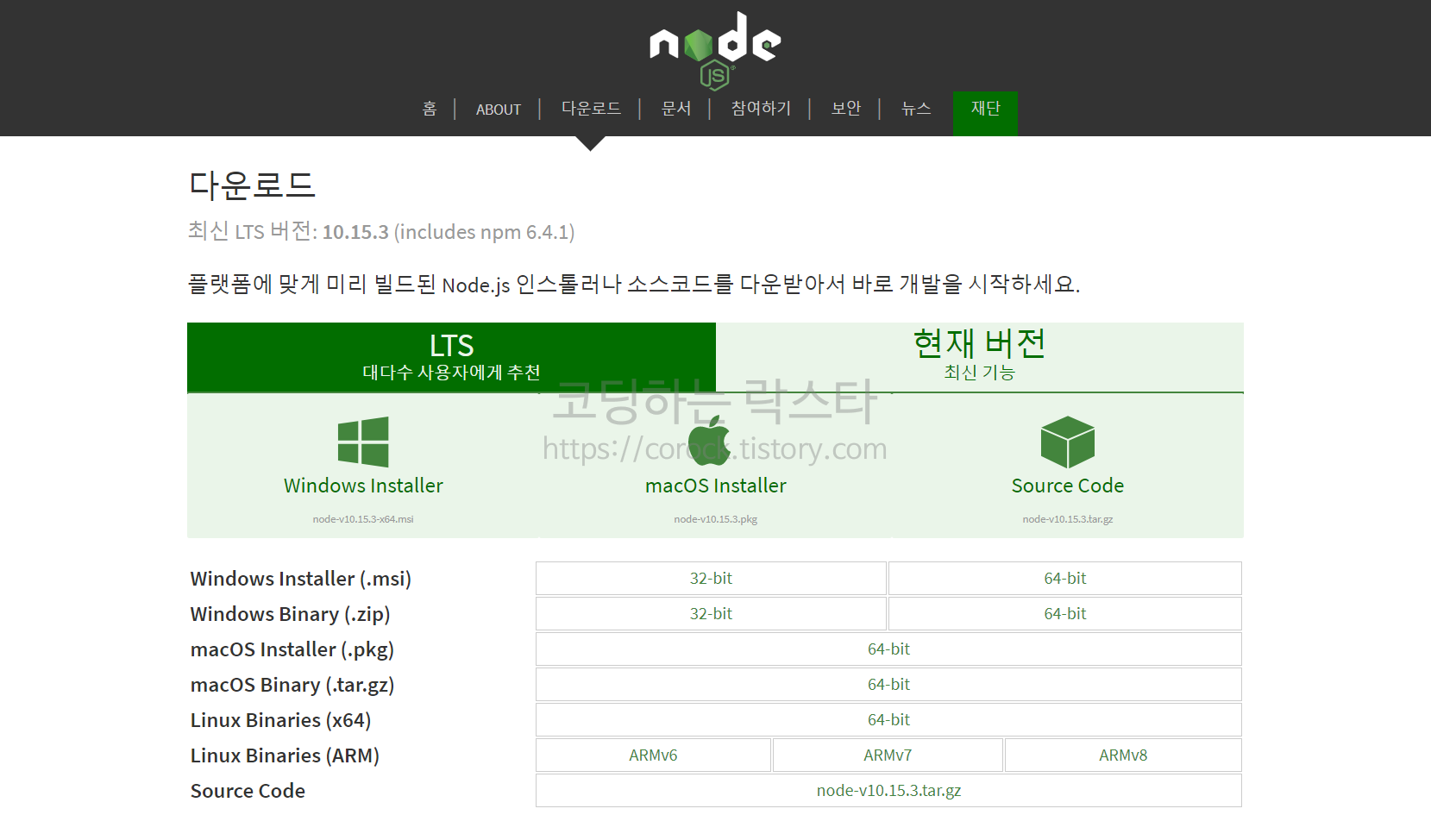Download 64-bit Linux Binaries (x64)
This screenshot has width=1431, height=840.
coord(888,720)
